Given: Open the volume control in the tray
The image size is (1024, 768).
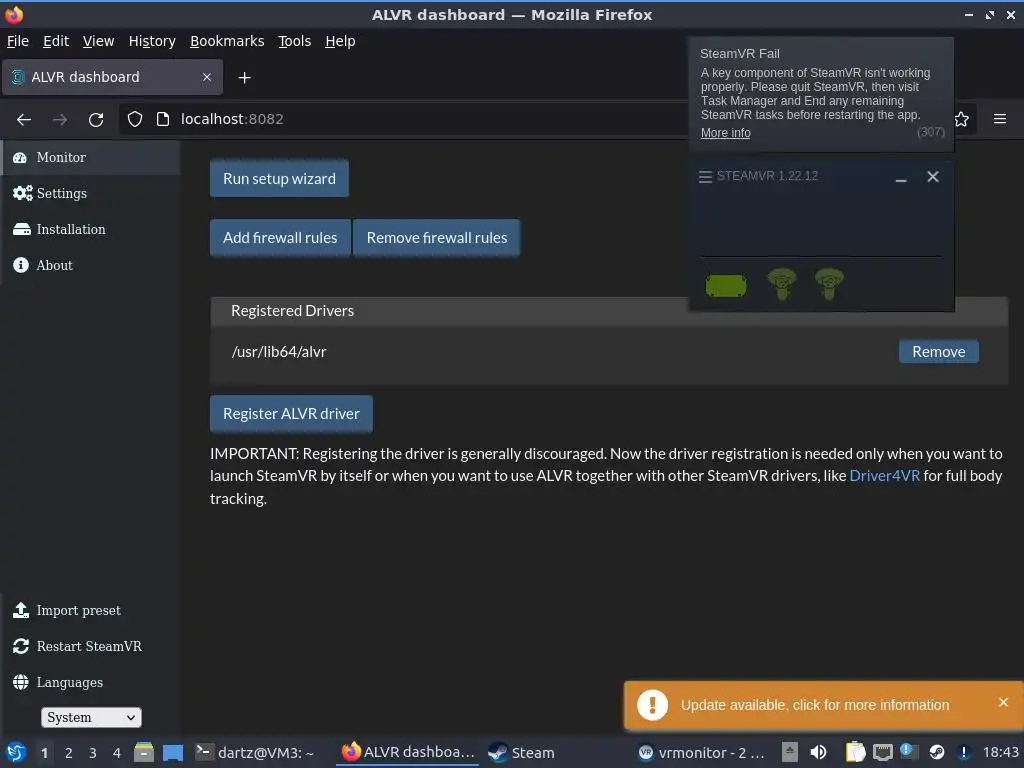Looking at the screenshot, I should 818,752.
